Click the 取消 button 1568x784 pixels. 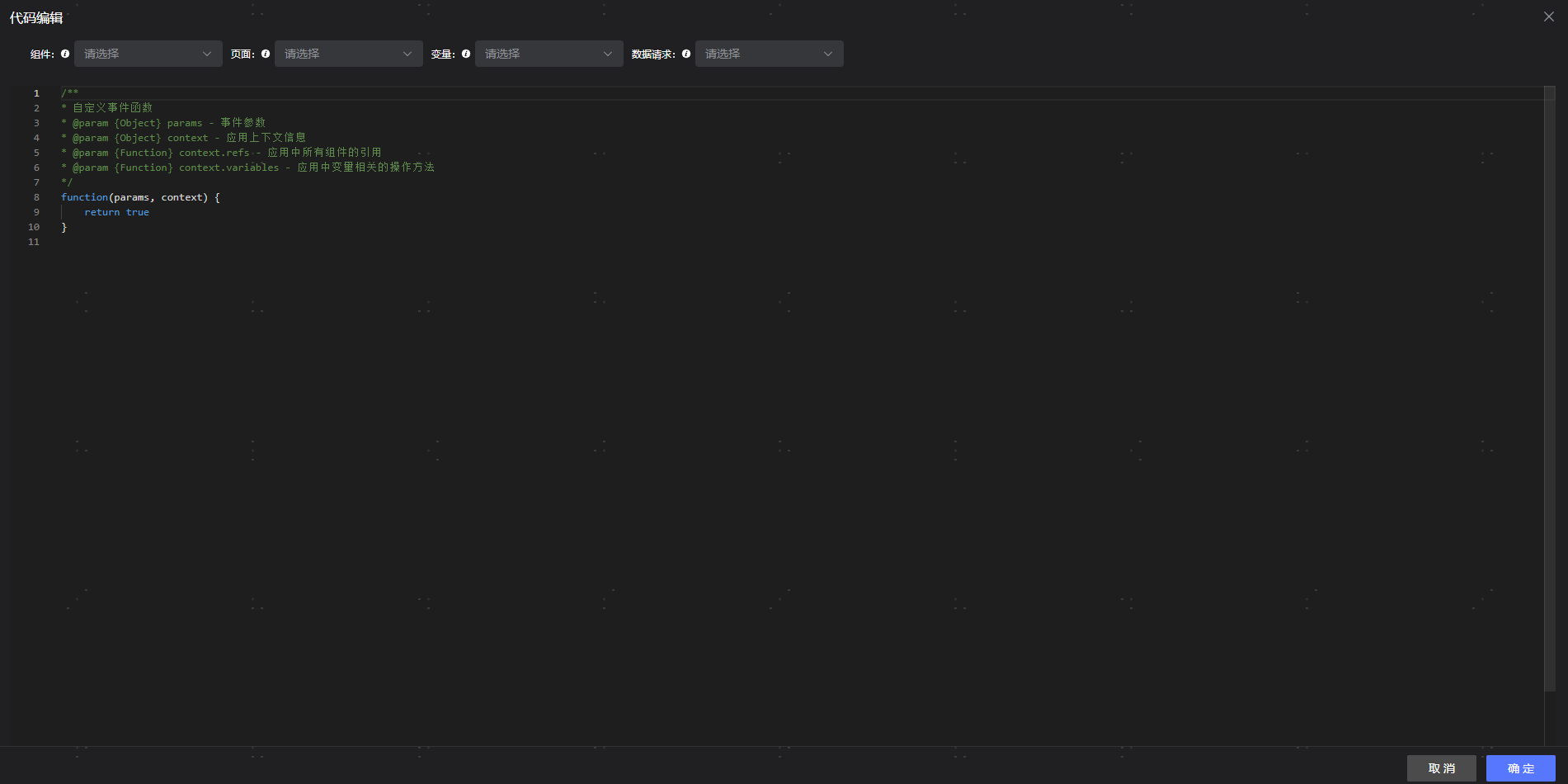coord(1442,768)
